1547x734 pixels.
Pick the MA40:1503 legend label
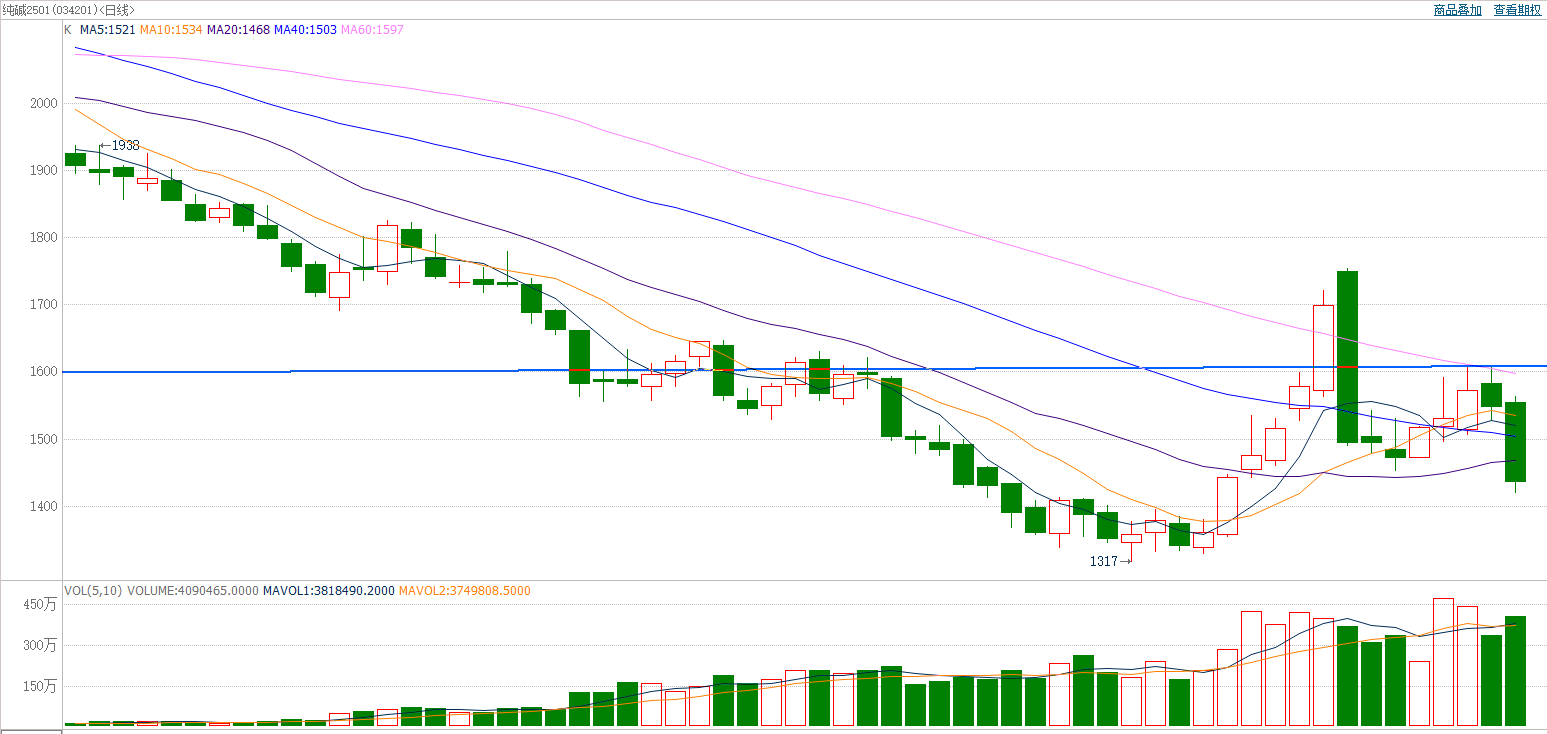[x=305, y=30]
